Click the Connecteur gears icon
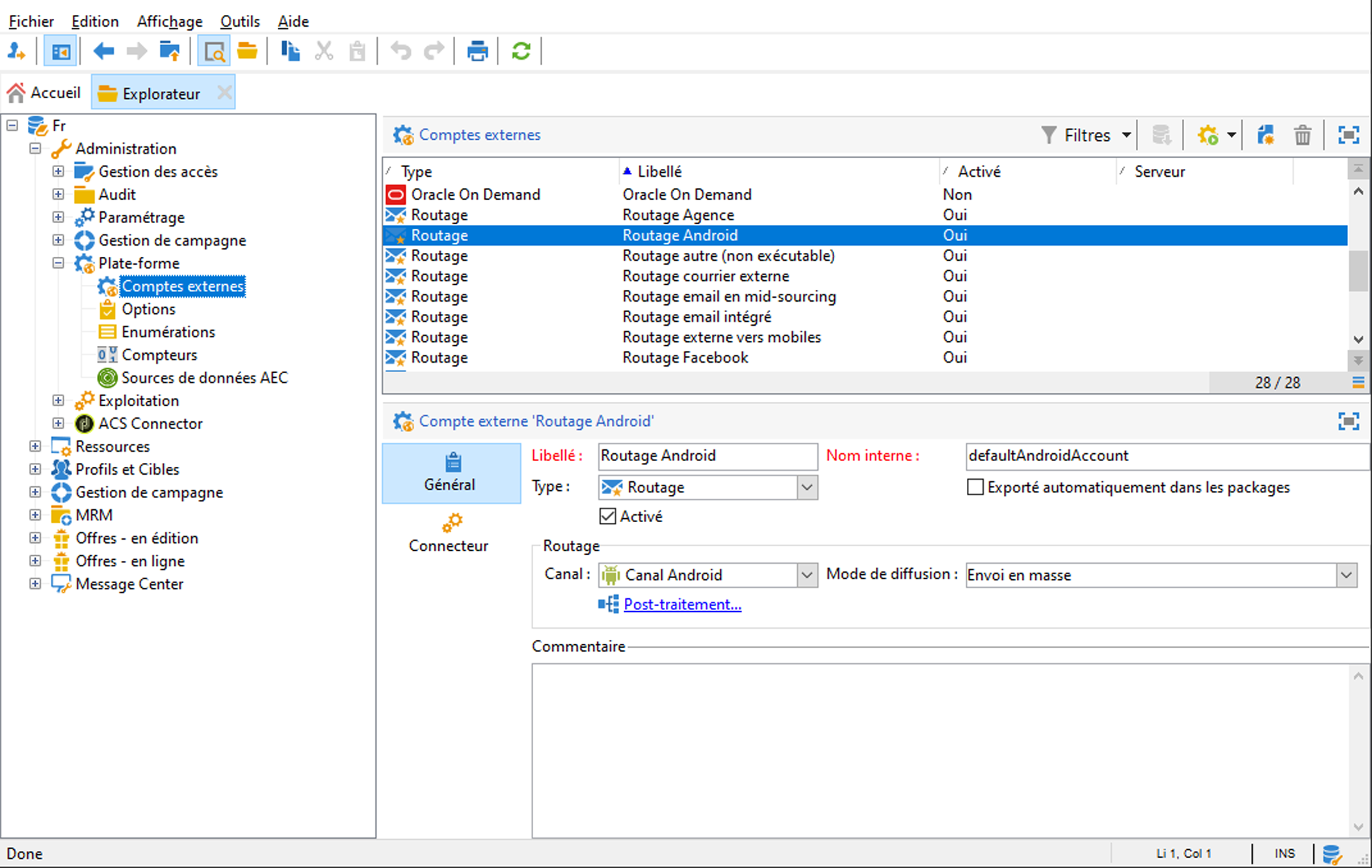1372x868 pixels. (x=452, y=522)
